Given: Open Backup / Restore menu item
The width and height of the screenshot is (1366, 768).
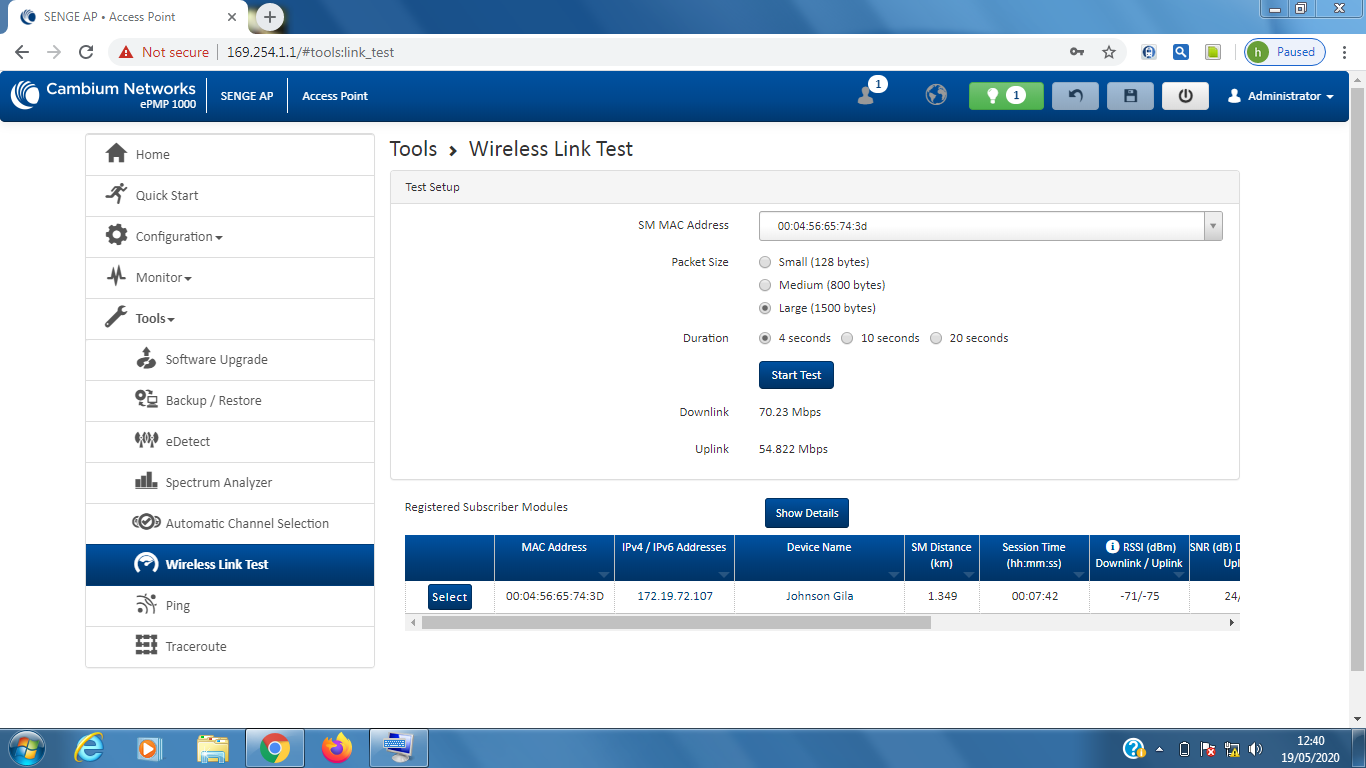Looking at the screenshot, I should [x=213, y=400].
